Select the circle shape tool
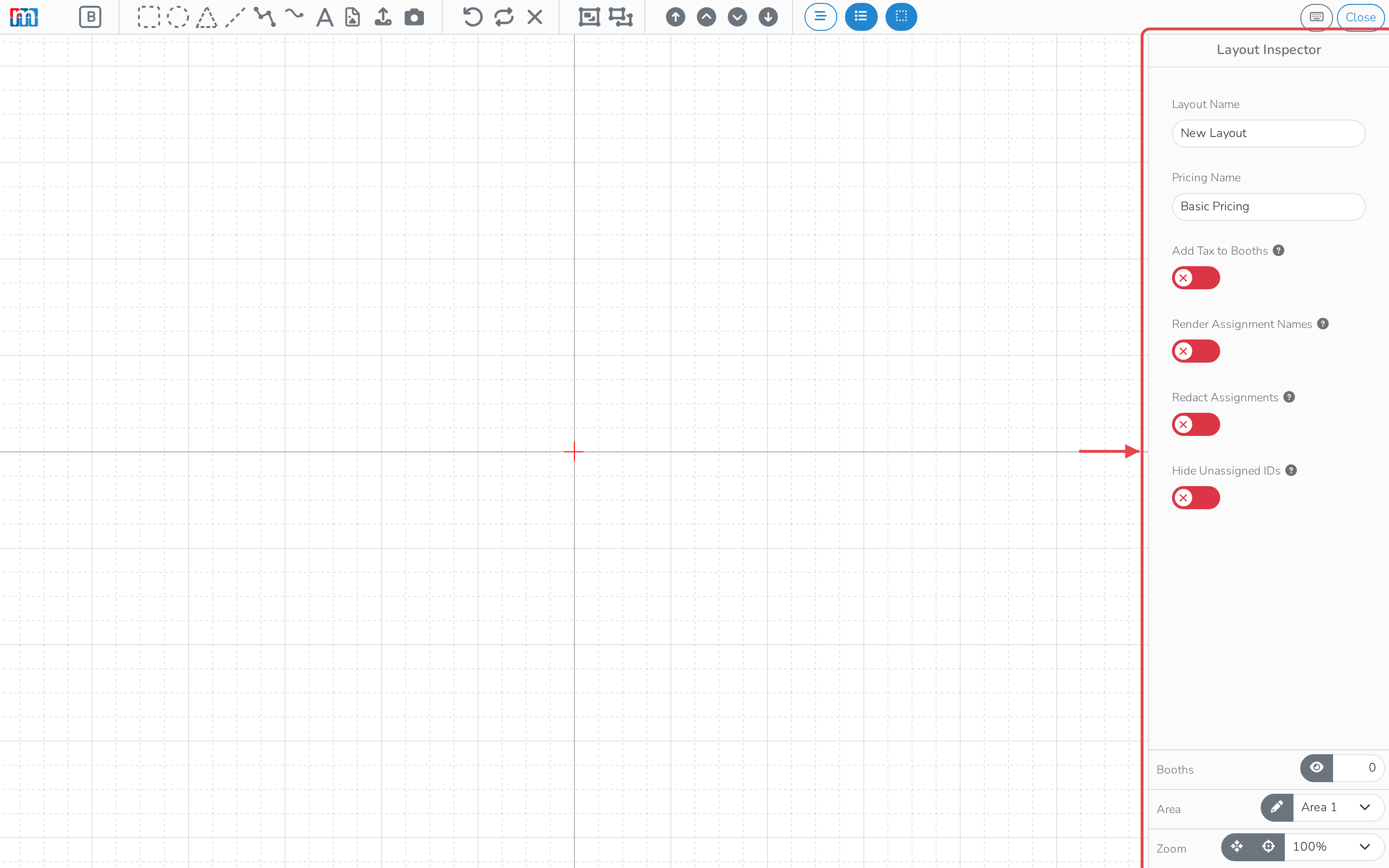Screen dimensions: 1389x868 pos(178,17)
